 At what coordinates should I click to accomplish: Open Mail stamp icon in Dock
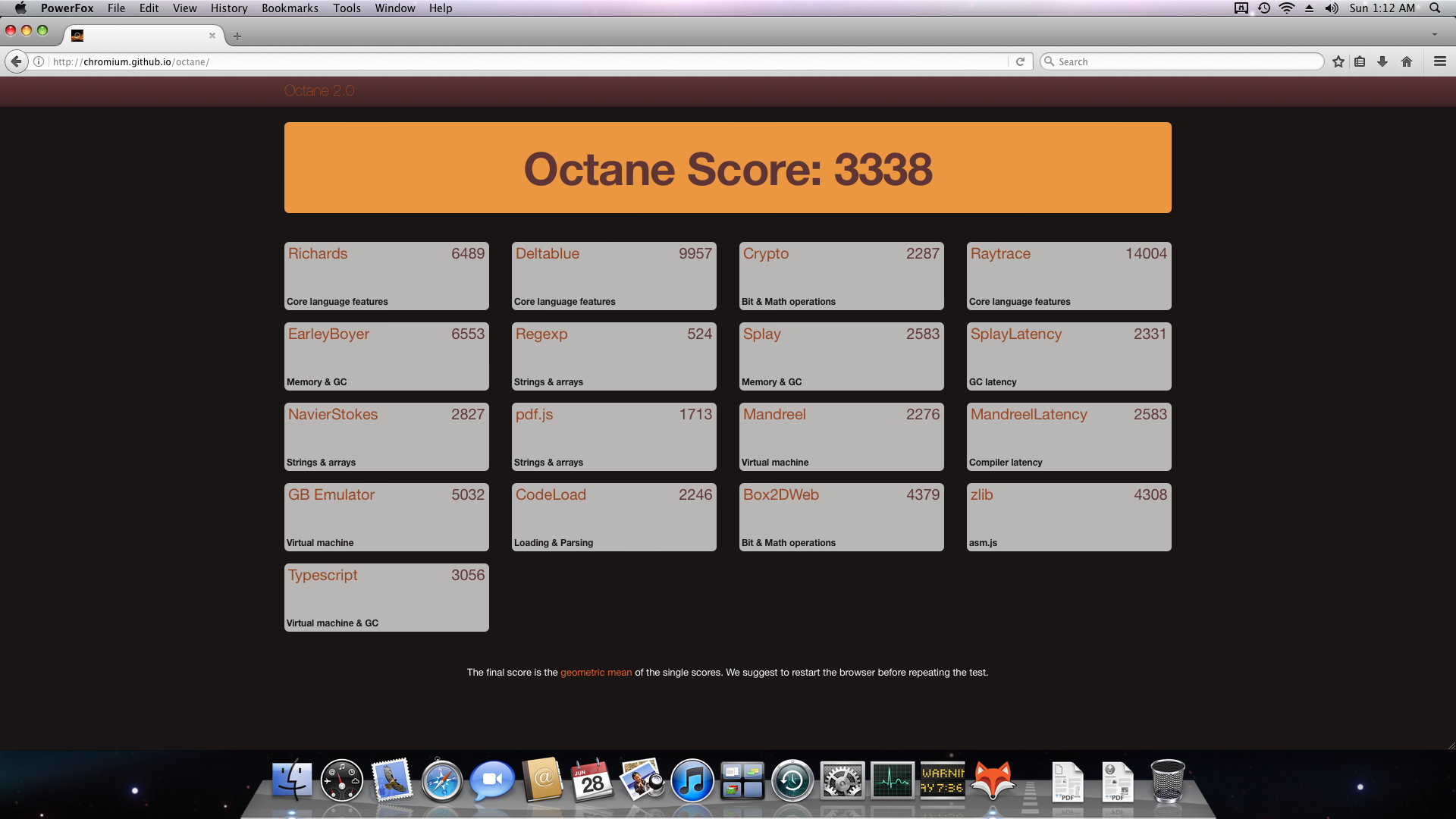[x=392, y=780]
